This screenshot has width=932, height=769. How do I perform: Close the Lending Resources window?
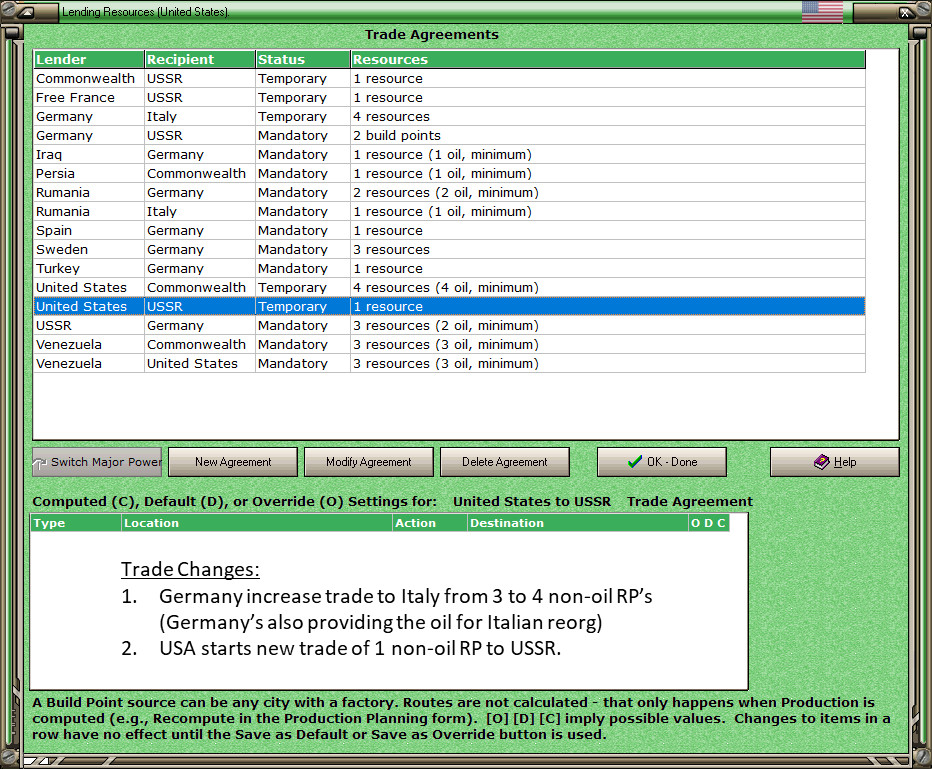905,12
